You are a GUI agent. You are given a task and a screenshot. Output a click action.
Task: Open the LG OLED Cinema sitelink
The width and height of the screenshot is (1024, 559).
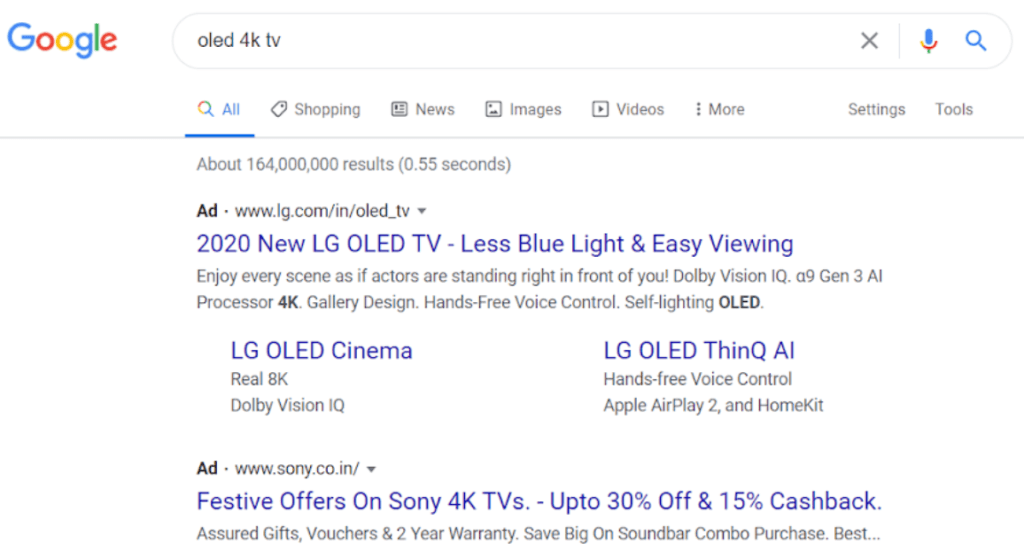point(321,351)
